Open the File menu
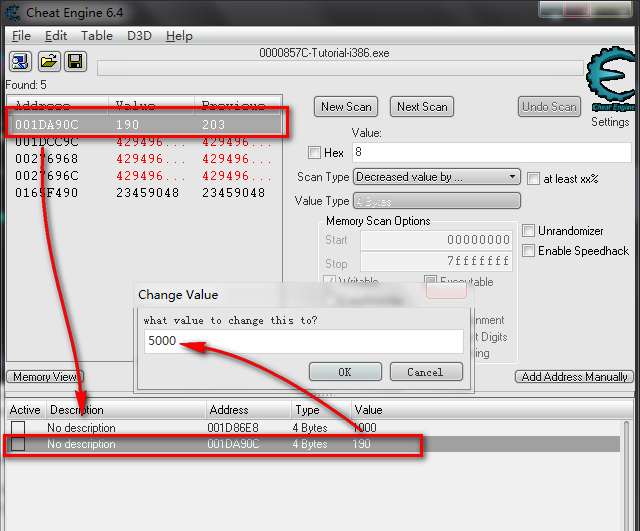 (21, 36)
